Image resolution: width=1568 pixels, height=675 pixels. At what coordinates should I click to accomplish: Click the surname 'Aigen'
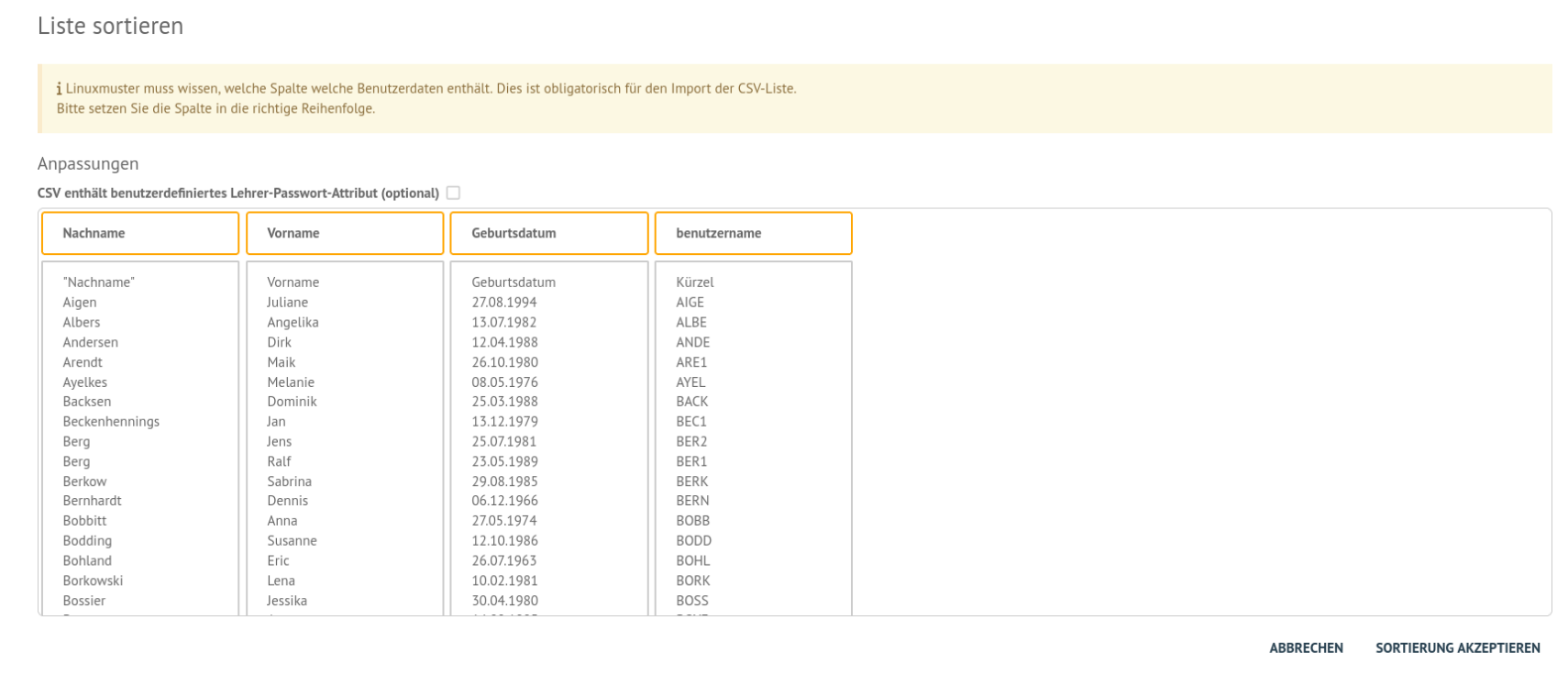[80, 303]
